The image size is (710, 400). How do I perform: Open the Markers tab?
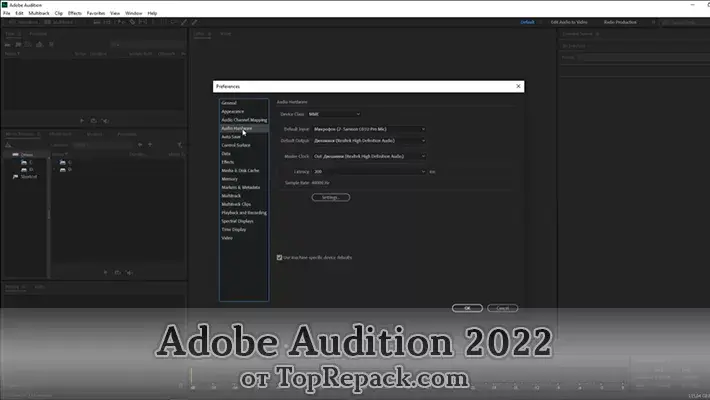click(95, 135)
